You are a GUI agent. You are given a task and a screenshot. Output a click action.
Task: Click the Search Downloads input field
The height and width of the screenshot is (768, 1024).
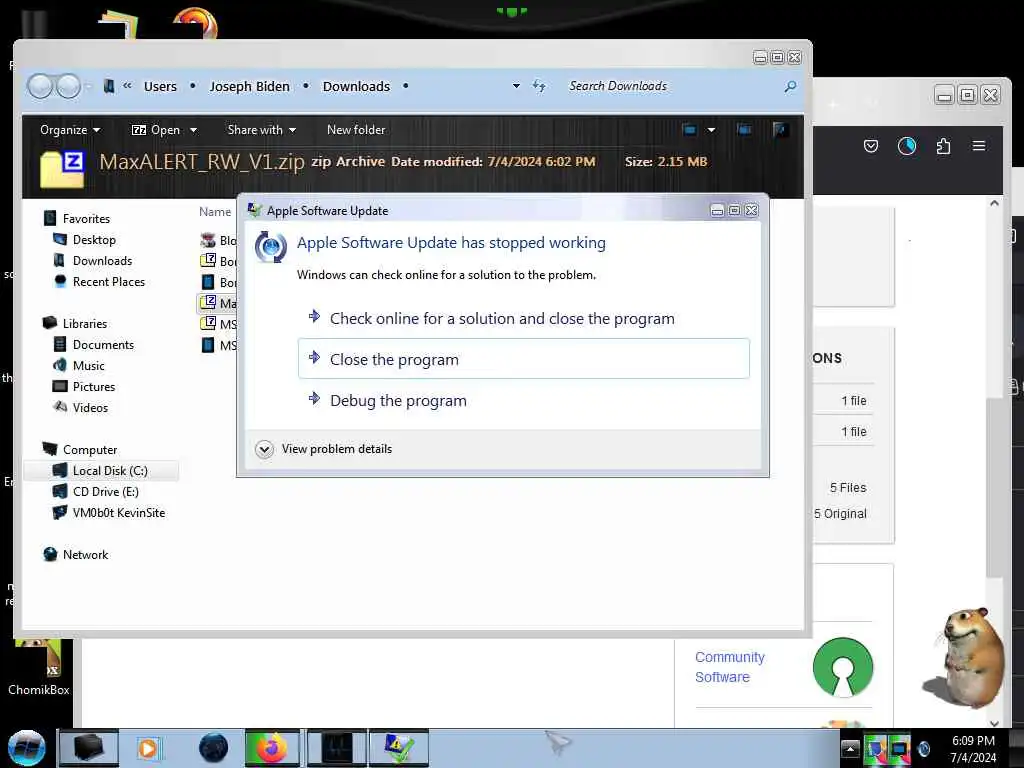click(x=673, y=86)
